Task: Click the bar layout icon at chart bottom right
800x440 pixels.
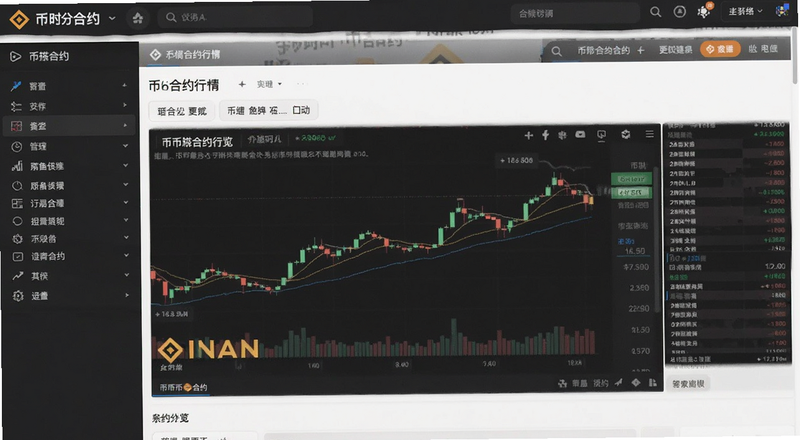Action: (653, 382)
